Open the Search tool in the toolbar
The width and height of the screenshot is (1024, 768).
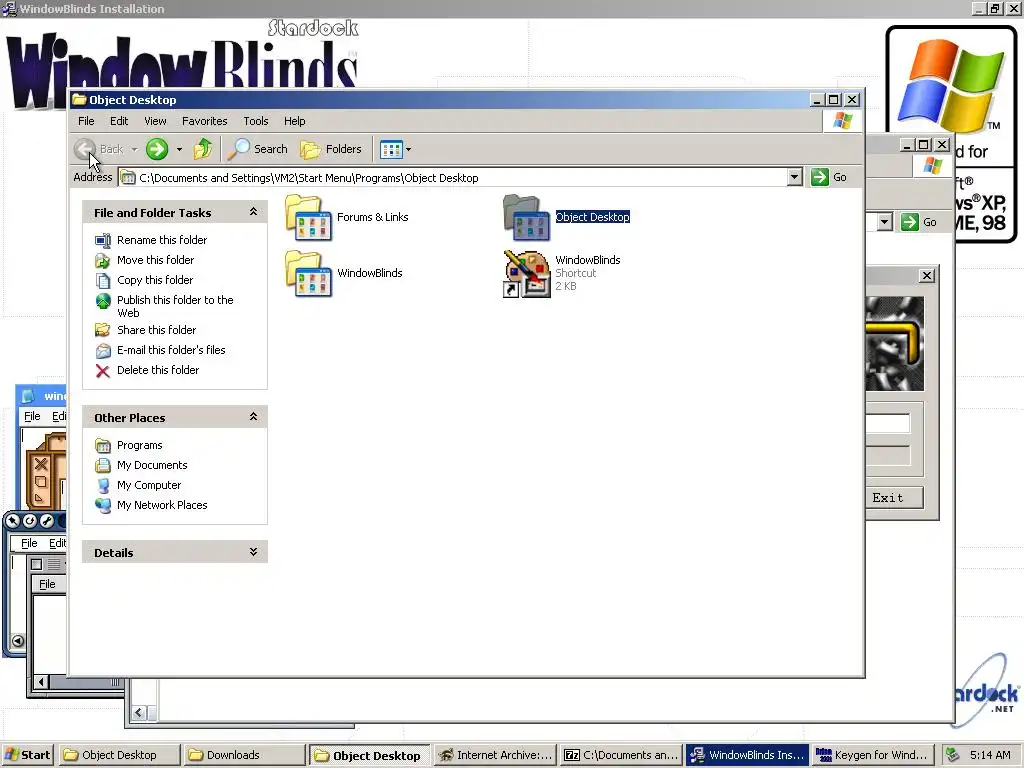tap(258, 149)
